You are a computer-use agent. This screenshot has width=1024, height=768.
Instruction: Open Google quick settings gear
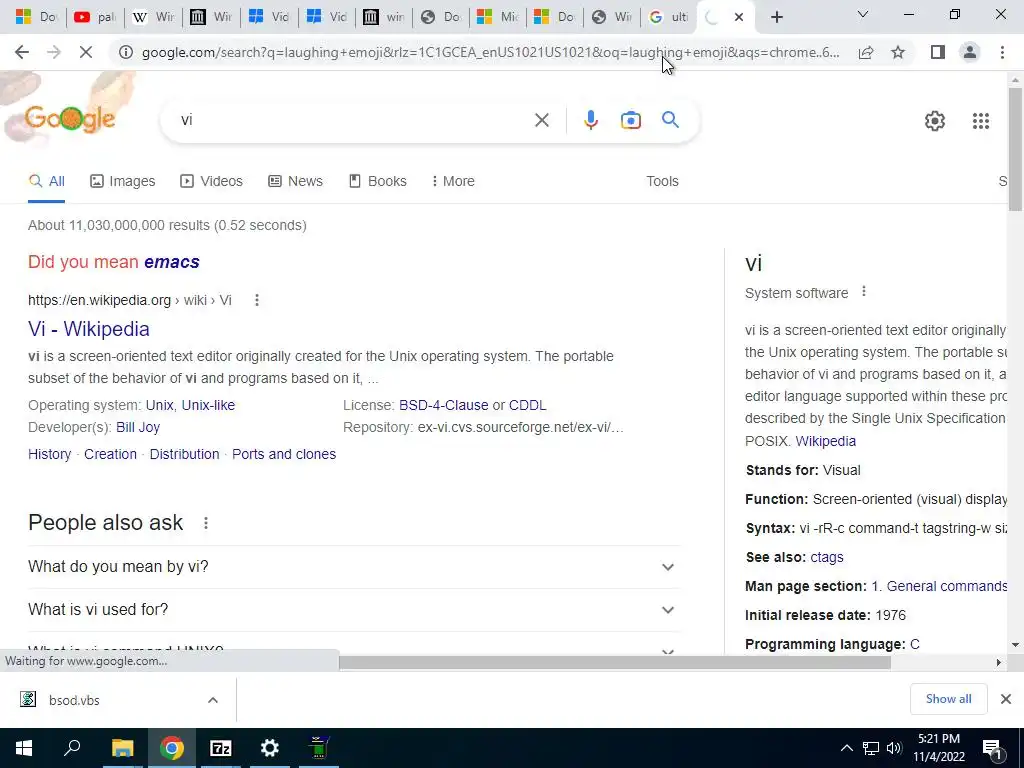point(935,121)
